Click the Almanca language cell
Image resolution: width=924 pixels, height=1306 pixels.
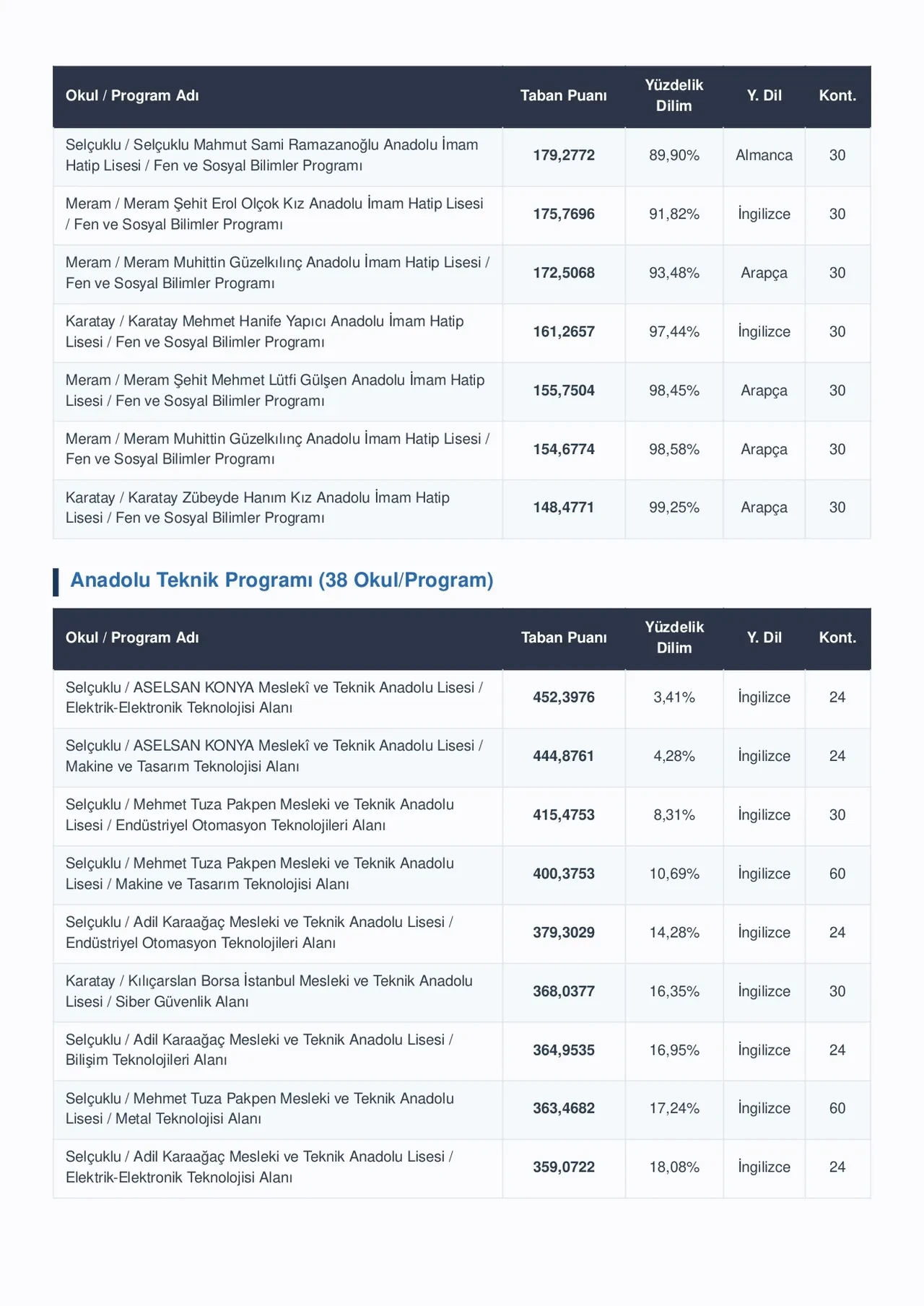coord(764,155)
